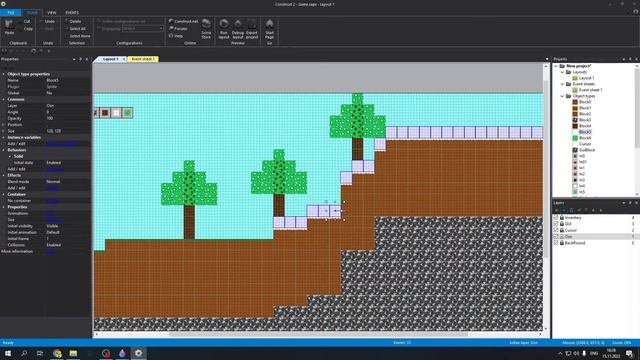Screen dimensions: 640x360
Task: Collapse the New project root node
Action: click(556, 66)
